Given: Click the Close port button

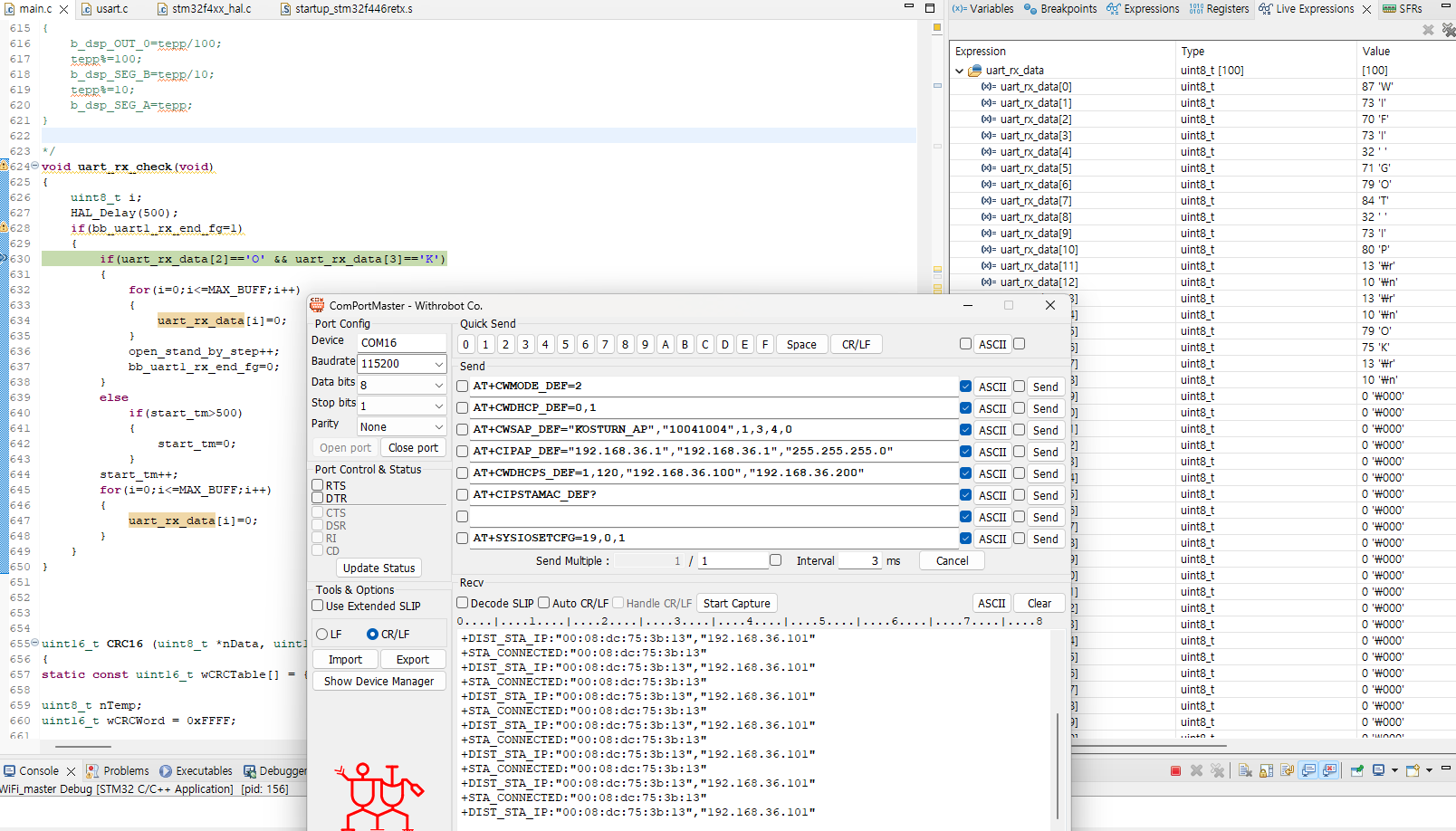Looking at the screenshot, I should pos(413,447).
